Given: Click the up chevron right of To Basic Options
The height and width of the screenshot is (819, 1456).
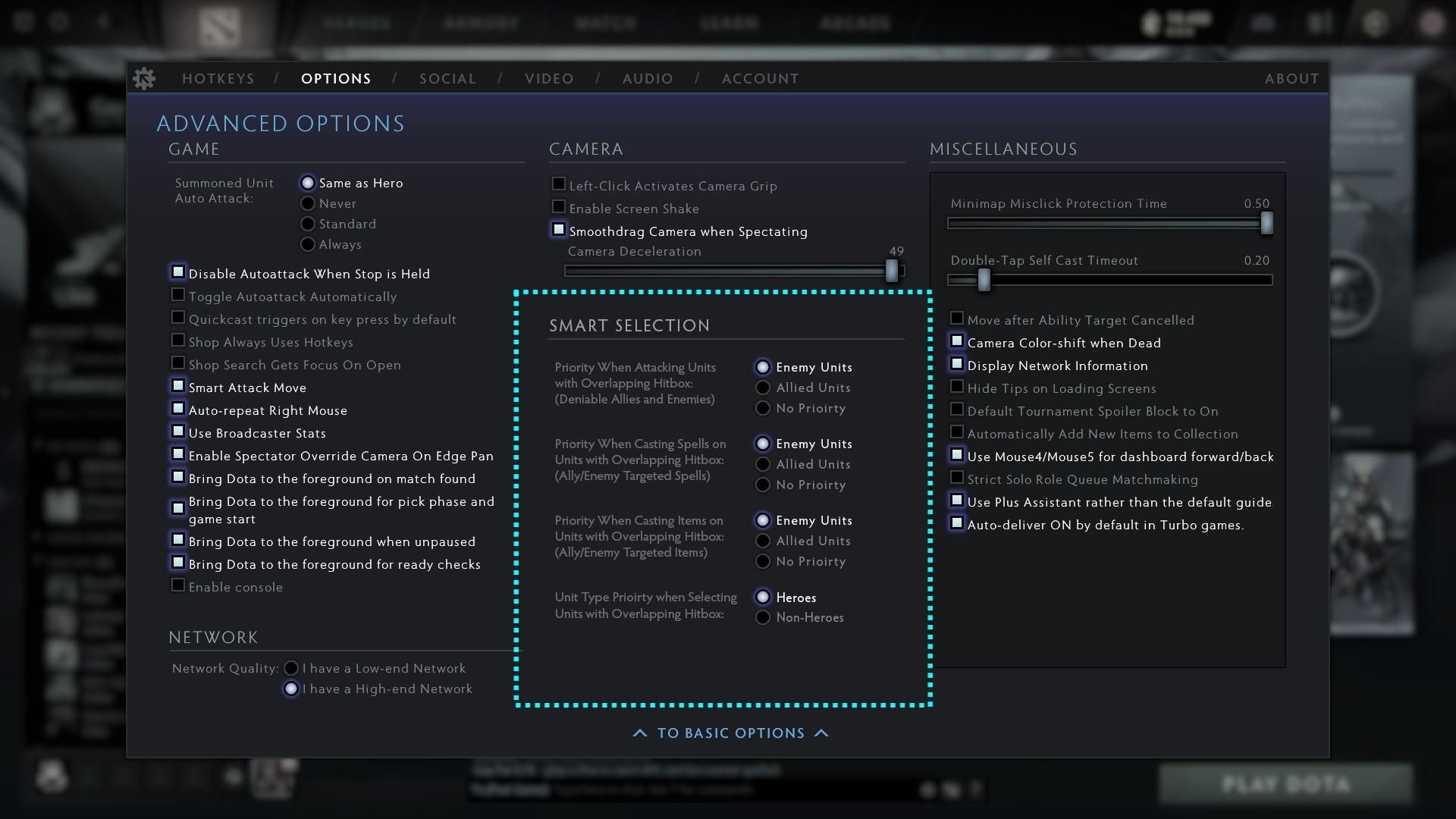Looking at the screenshot, I should tap(821, 733).
